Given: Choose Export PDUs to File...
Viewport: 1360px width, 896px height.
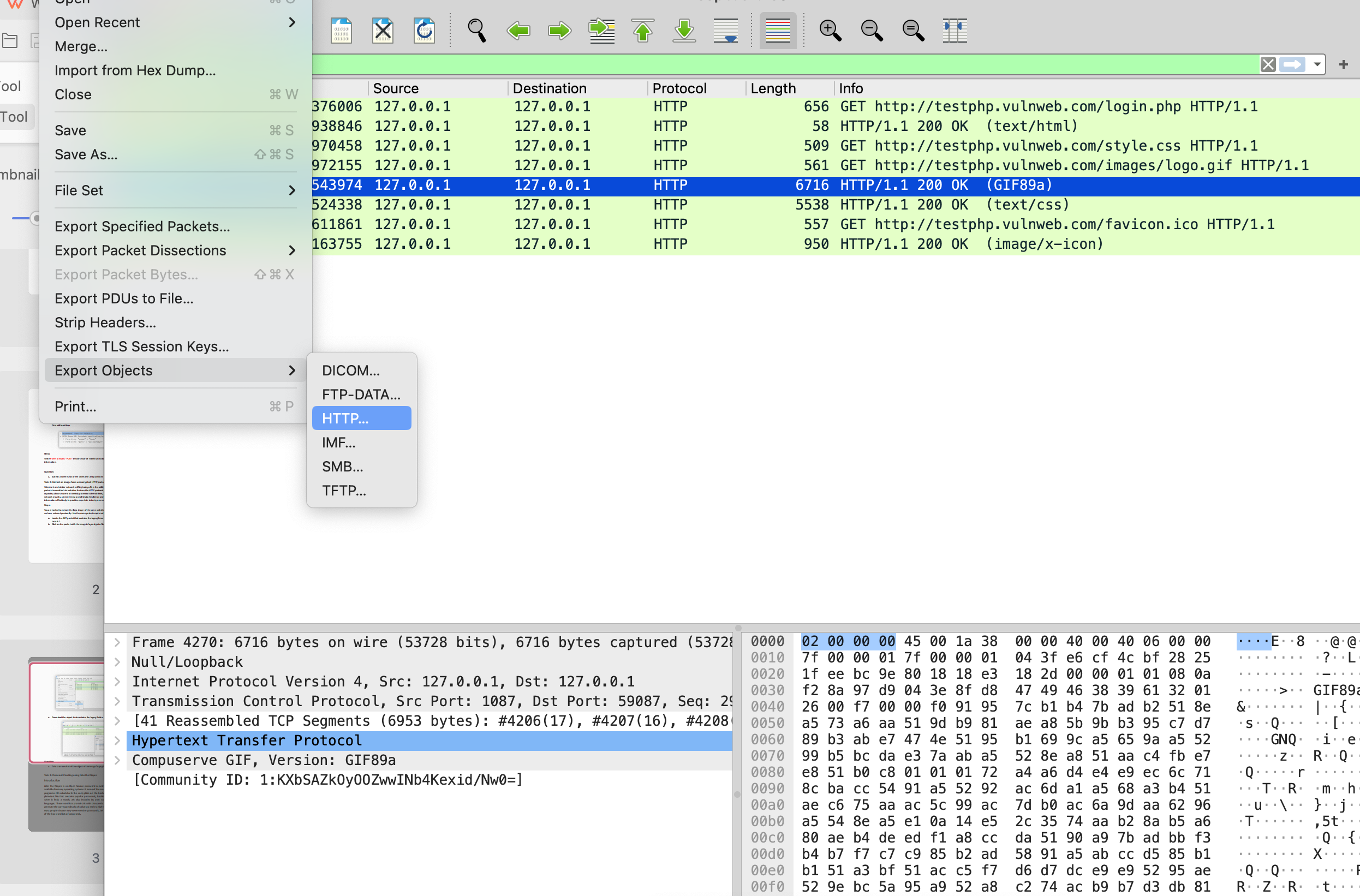Looking at the screenshot, I should point(175,298).
